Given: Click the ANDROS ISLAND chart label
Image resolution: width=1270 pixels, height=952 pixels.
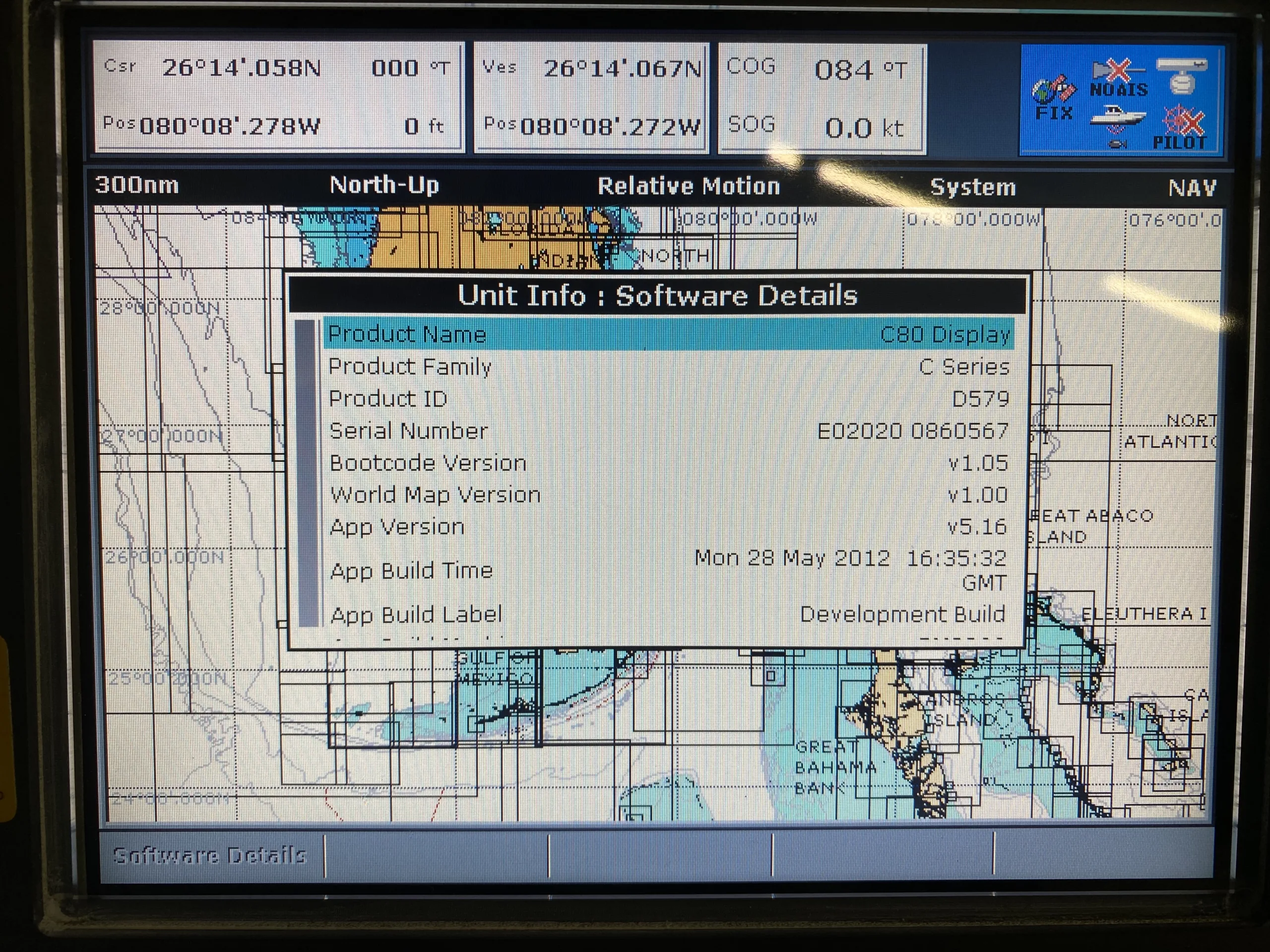Looking at the screenshot, I should pyautogui.click(x=964, y=710).
